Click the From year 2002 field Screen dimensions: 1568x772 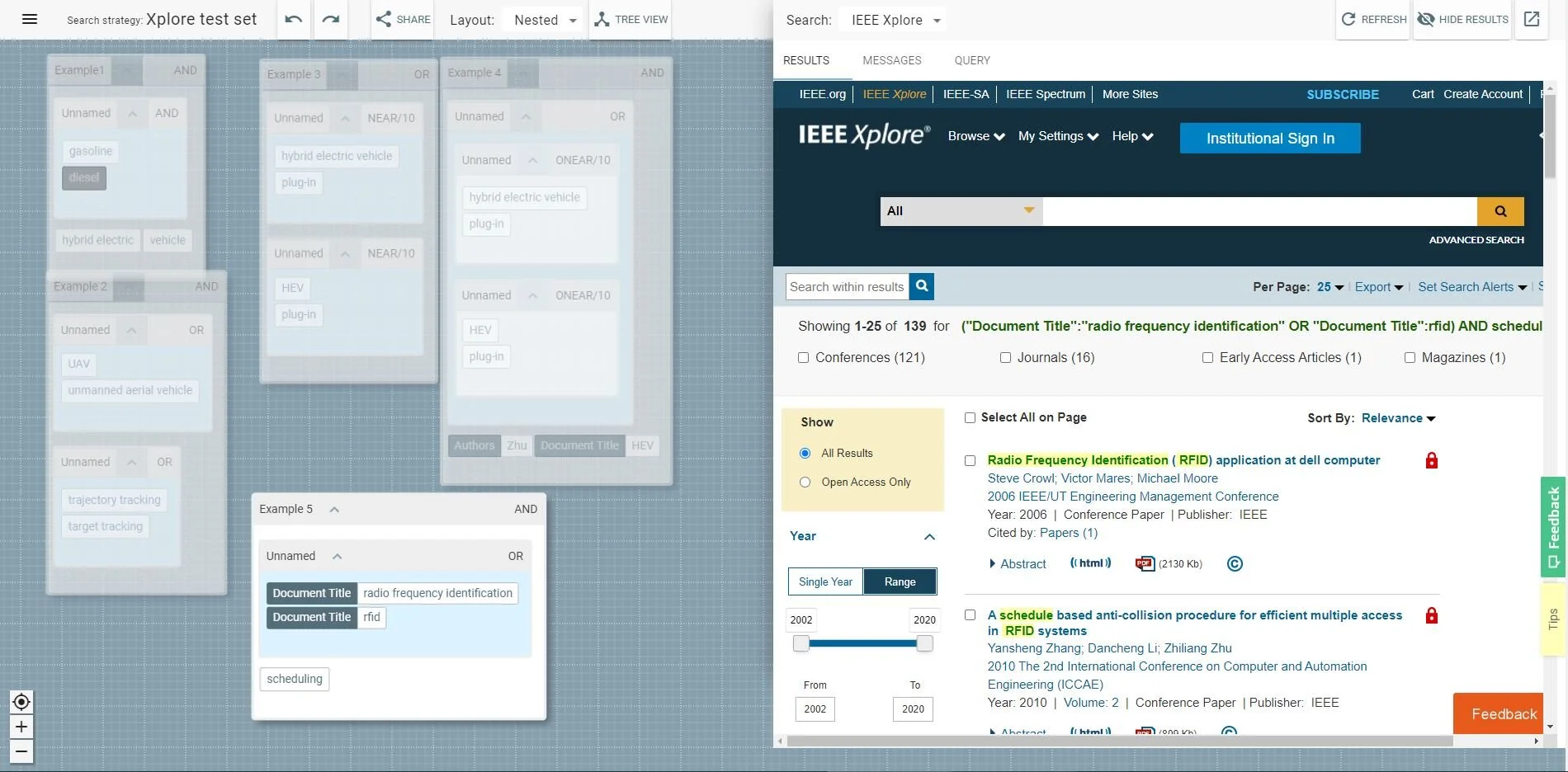click(815, 709)
